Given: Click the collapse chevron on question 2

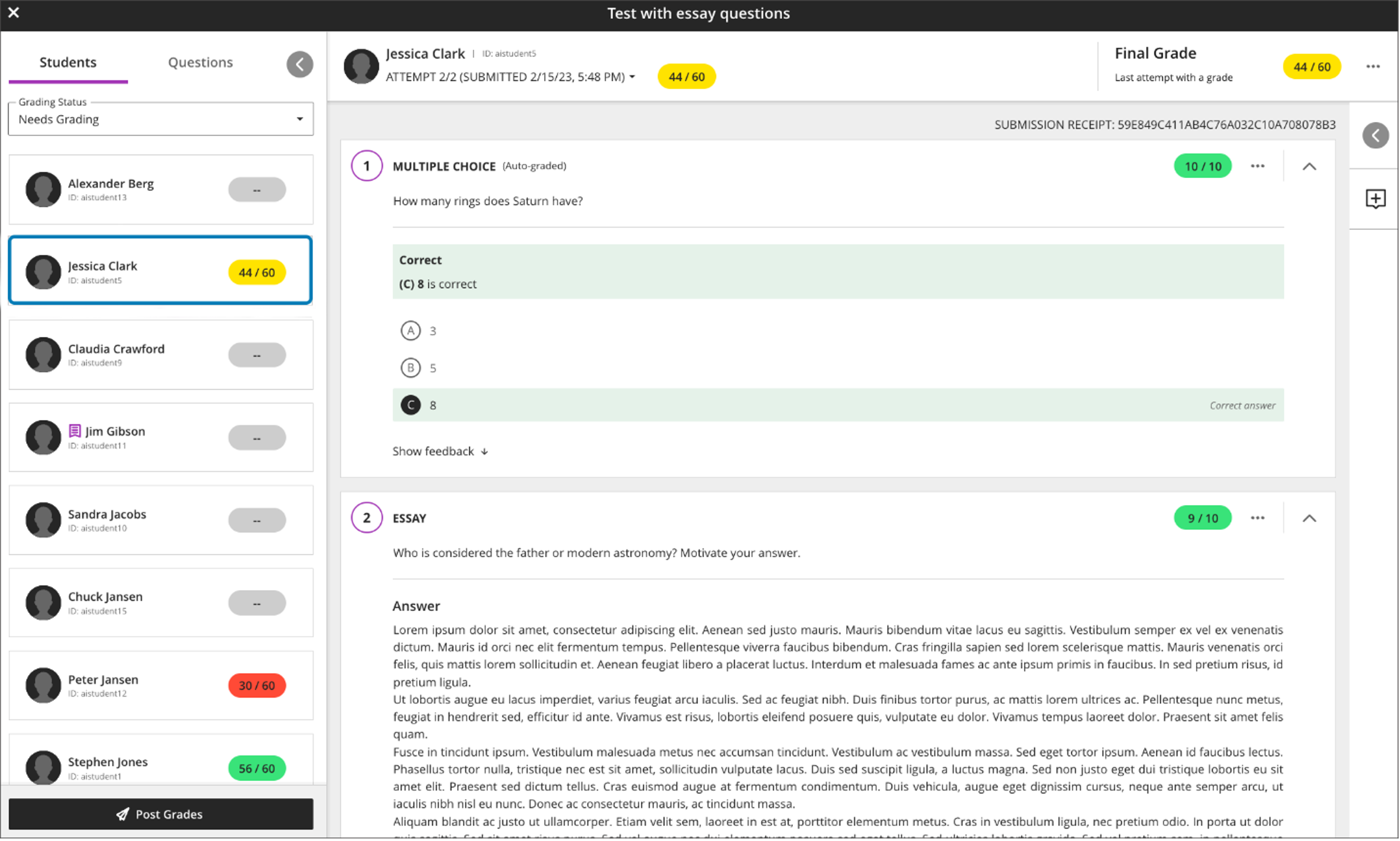Looking at the screenshot, I should point(1310,518).
